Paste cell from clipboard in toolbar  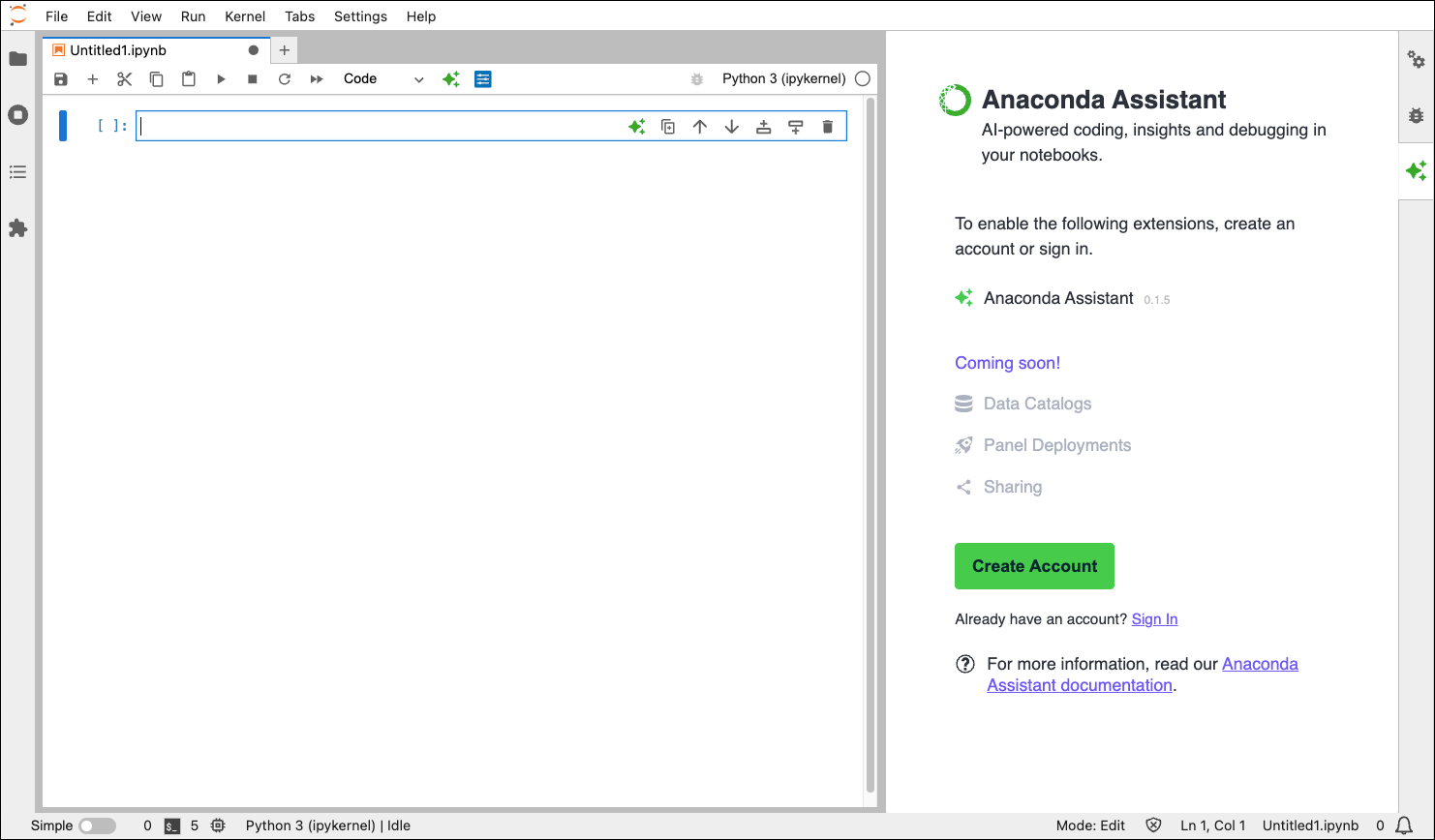[x=189, y=79]
